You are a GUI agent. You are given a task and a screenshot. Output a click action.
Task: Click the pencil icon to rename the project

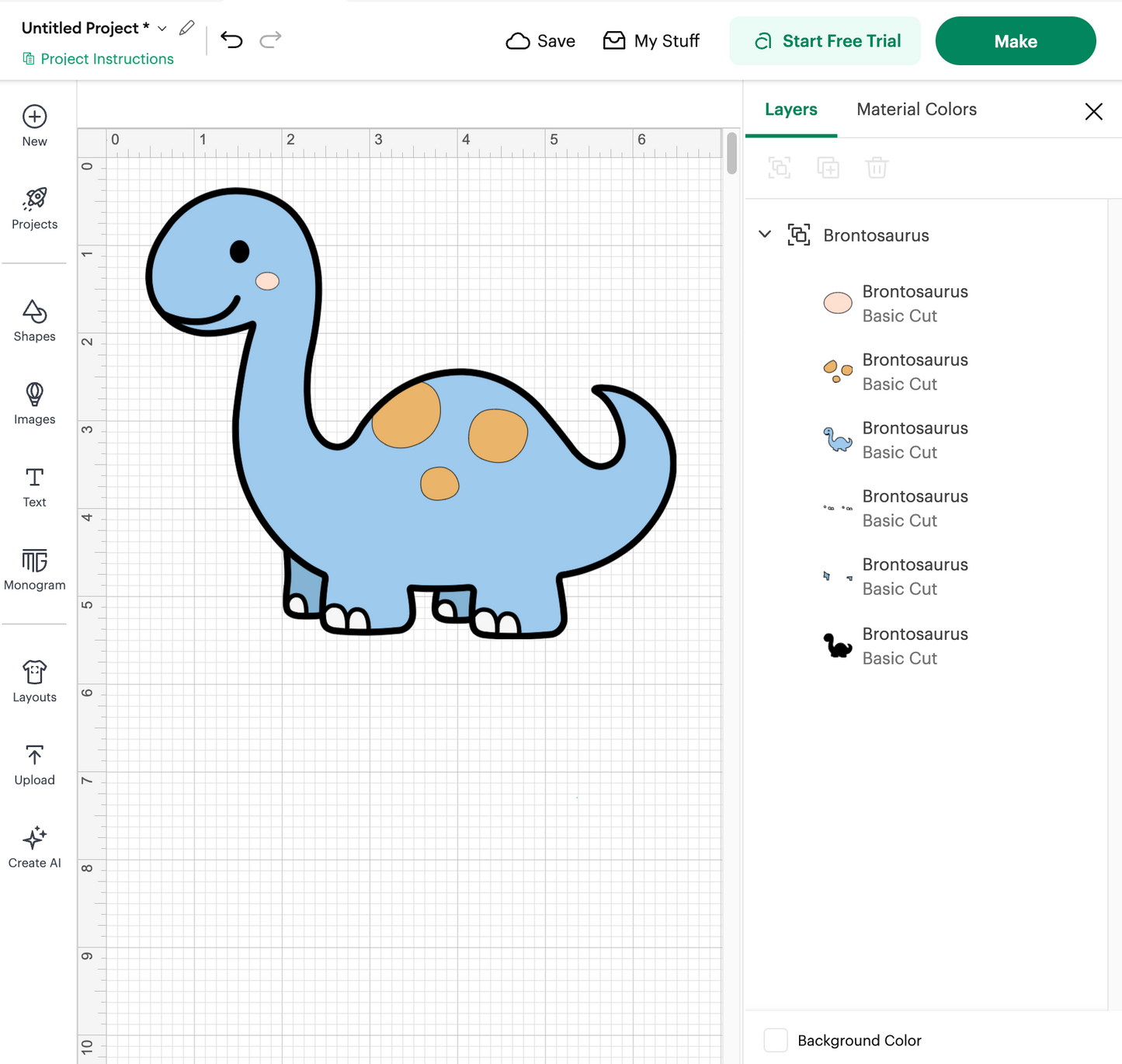[186, 28]
